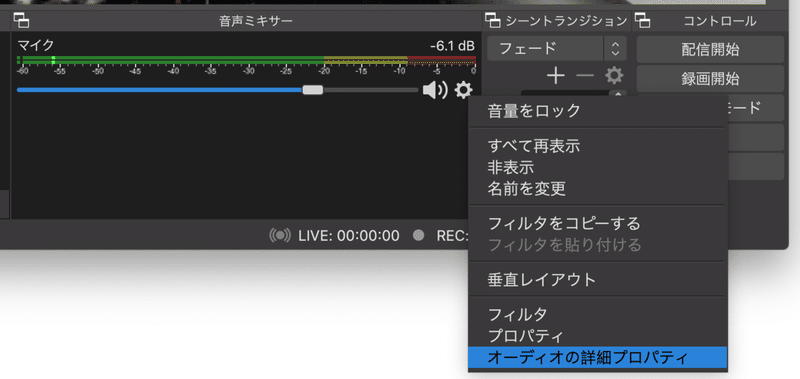Image resolution: width=800 pixels, height=379 pixels.
Task: Undock the コントロール panel icon
Action: click(x=643, y=20)
